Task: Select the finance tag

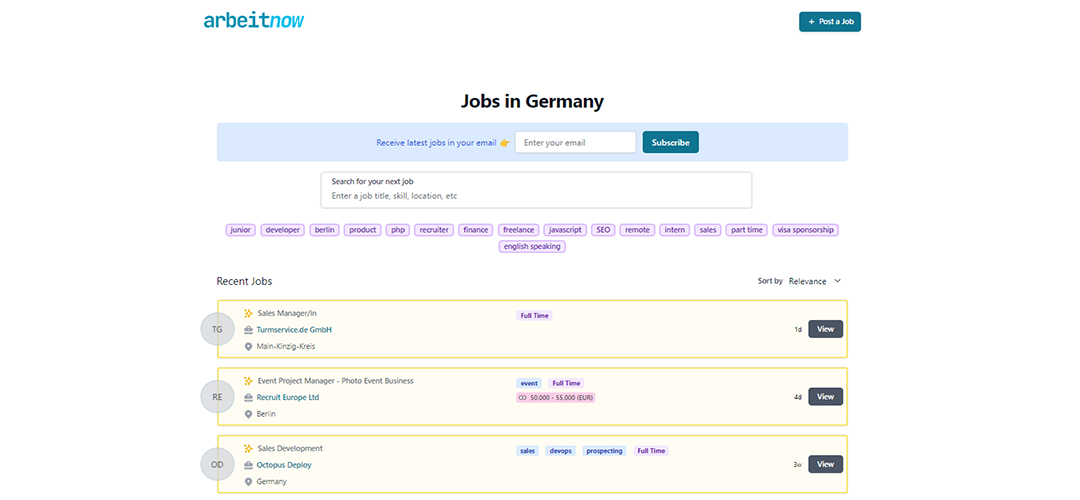Action: tap(476, 230)
